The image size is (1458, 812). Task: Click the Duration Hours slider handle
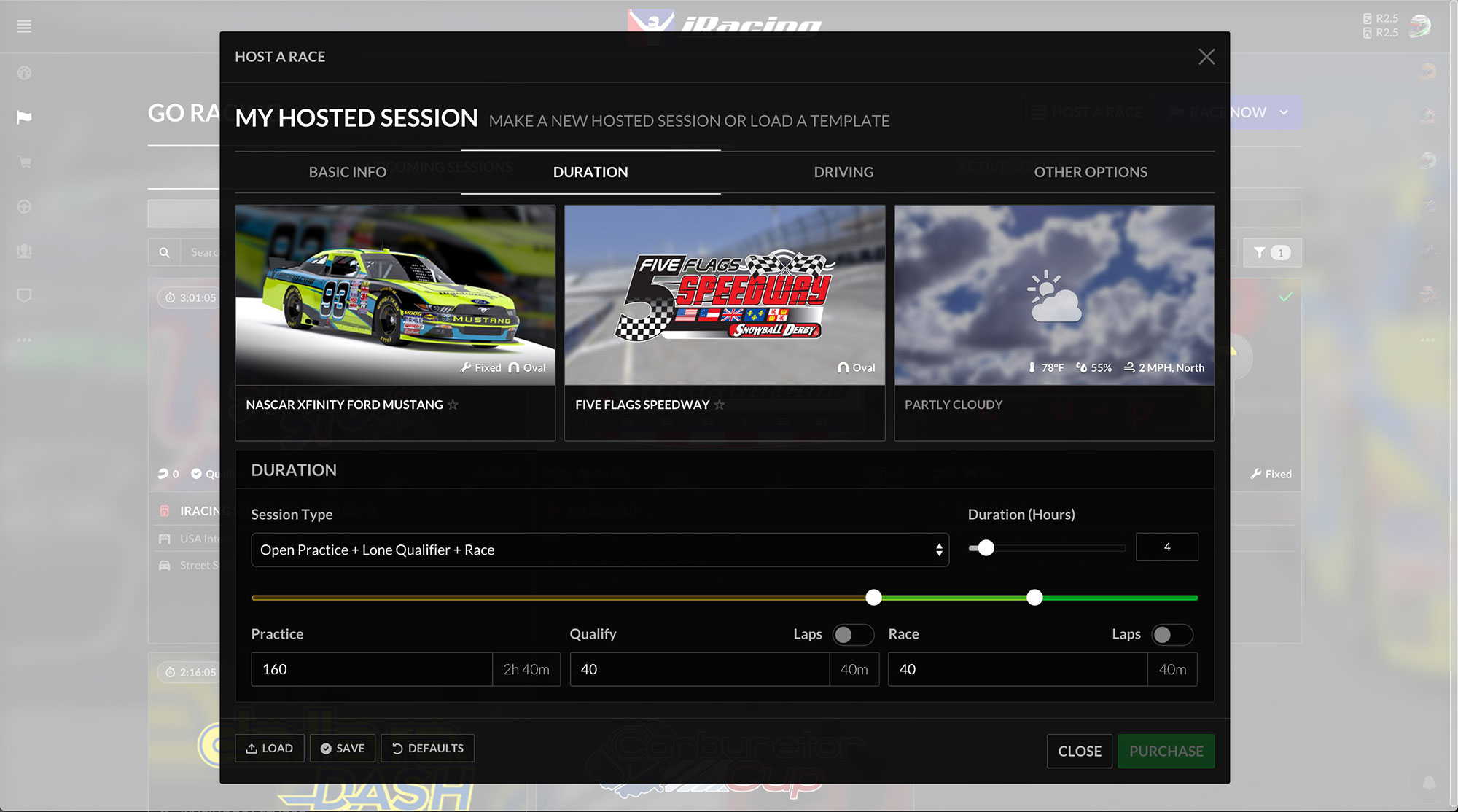[x=986, y=547]
